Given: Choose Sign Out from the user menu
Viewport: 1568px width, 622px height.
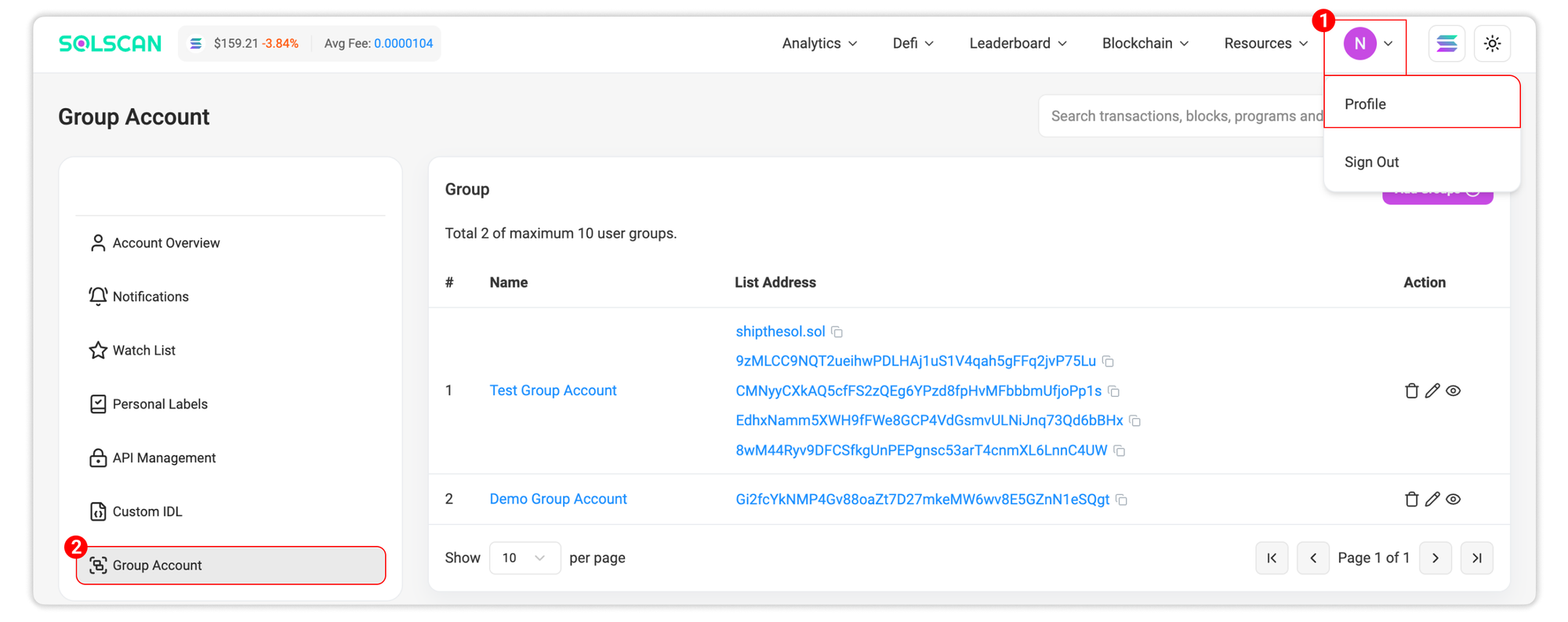Looking at the screenshot, I should [x=1371, y=162].
